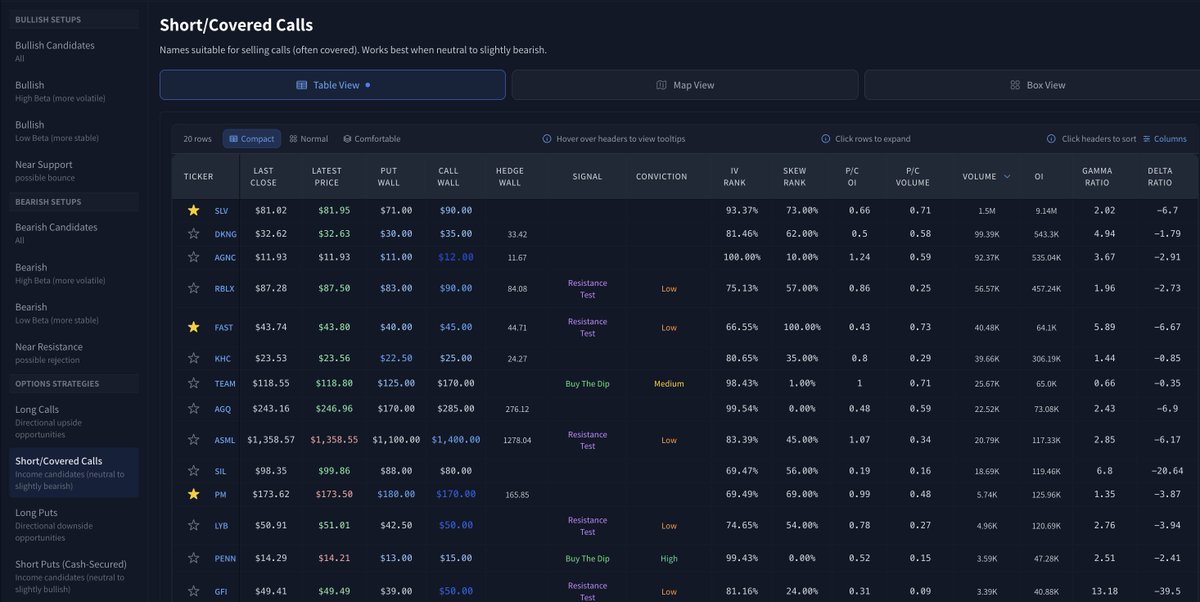Image resolution: width=1200 pixels, height=602 pixels.
Task: Sort by Gamma Ratio column header
Action: click(x=1097, y=176)
